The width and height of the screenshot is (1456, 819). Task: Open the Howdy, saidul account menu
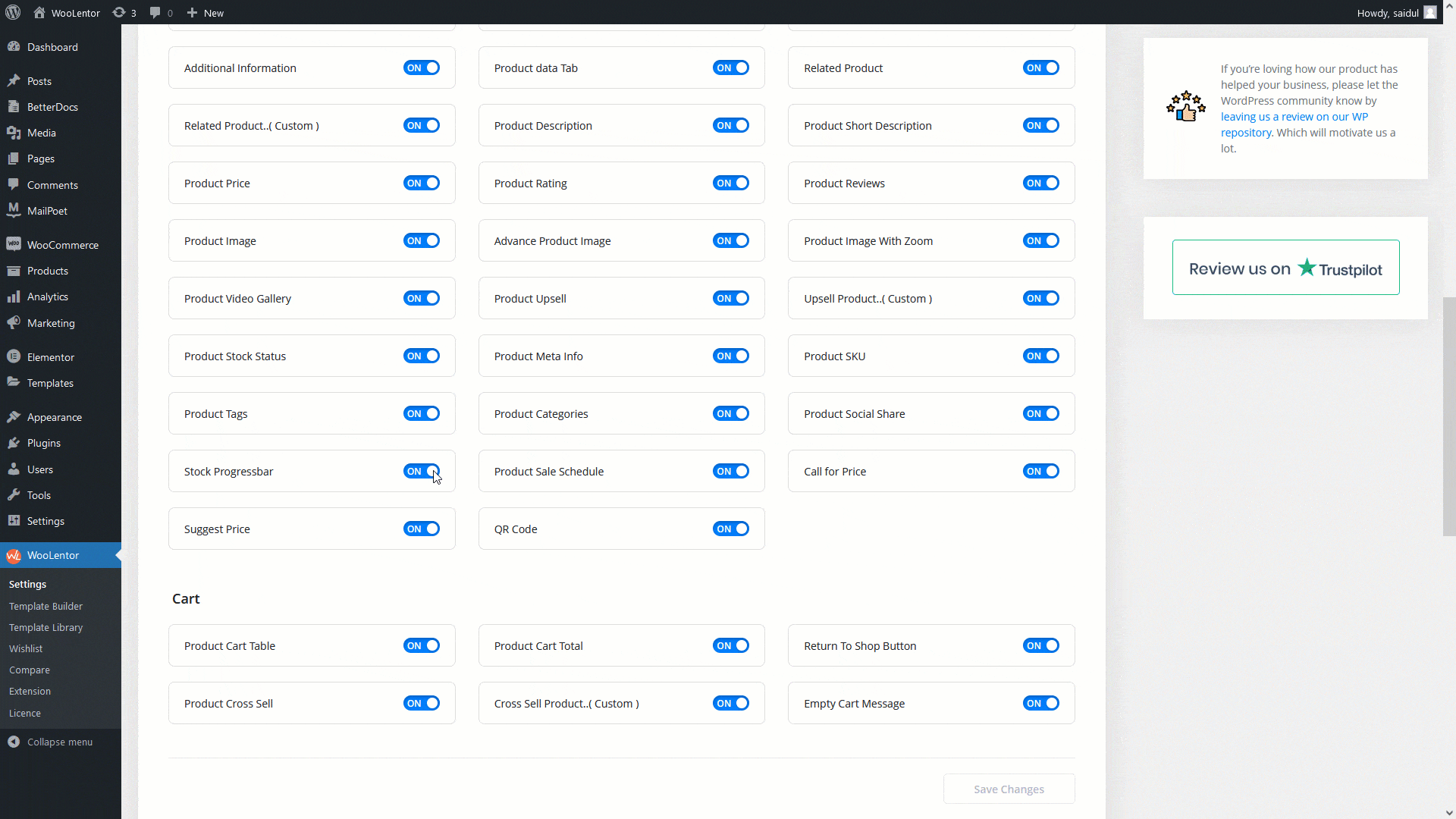[1395, 13]
